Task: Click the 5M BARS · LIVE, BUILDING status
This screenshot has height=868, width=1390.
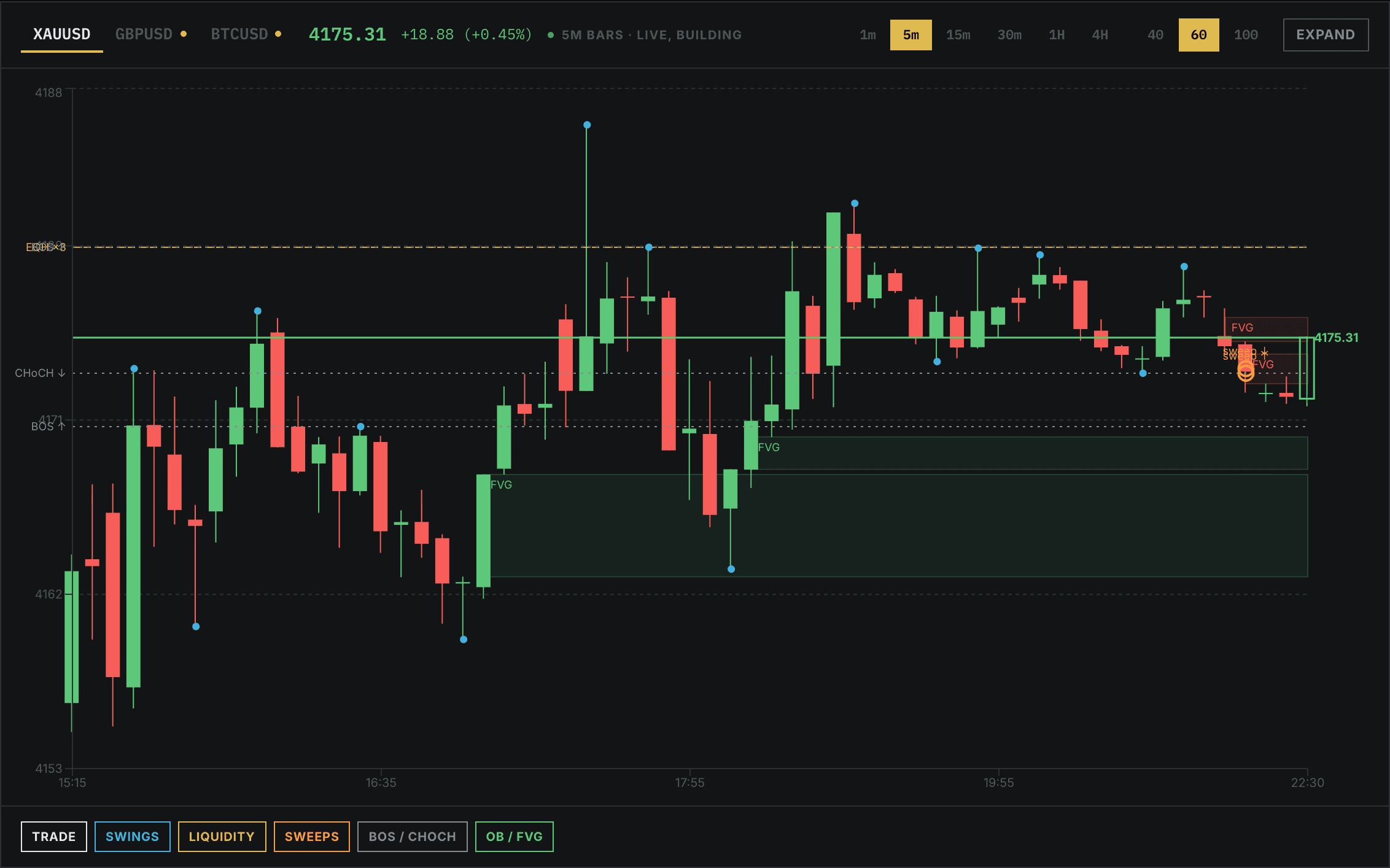Action: pyautogui.click(x=651, y=35)
